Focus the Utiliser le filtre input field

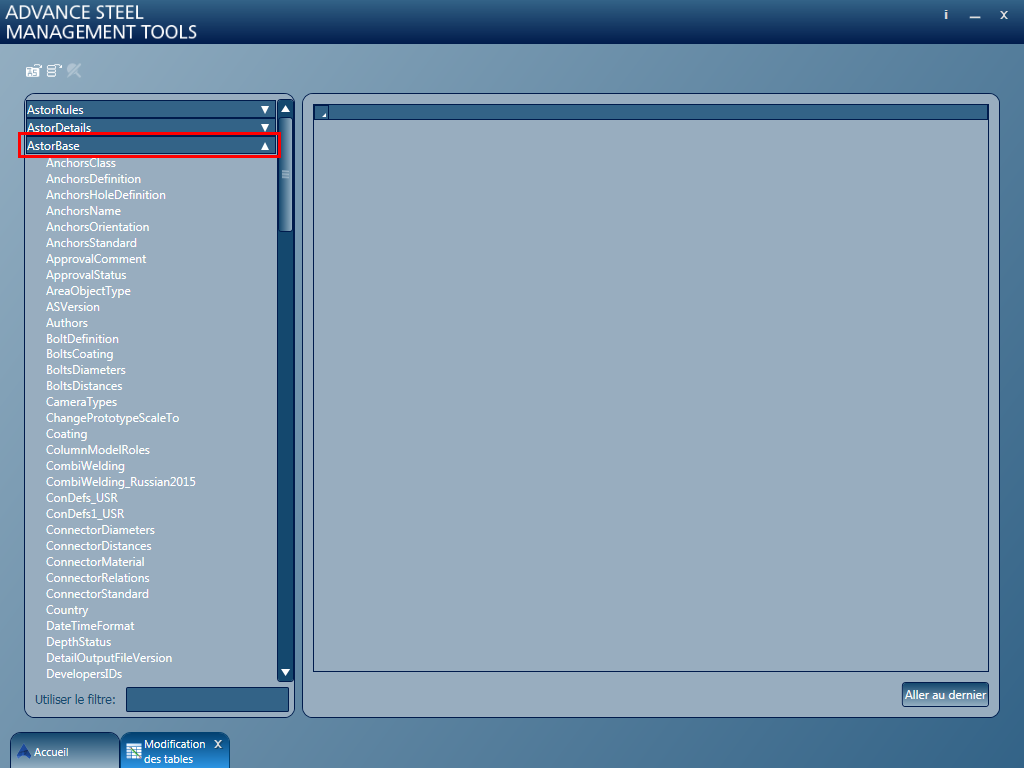207,699
